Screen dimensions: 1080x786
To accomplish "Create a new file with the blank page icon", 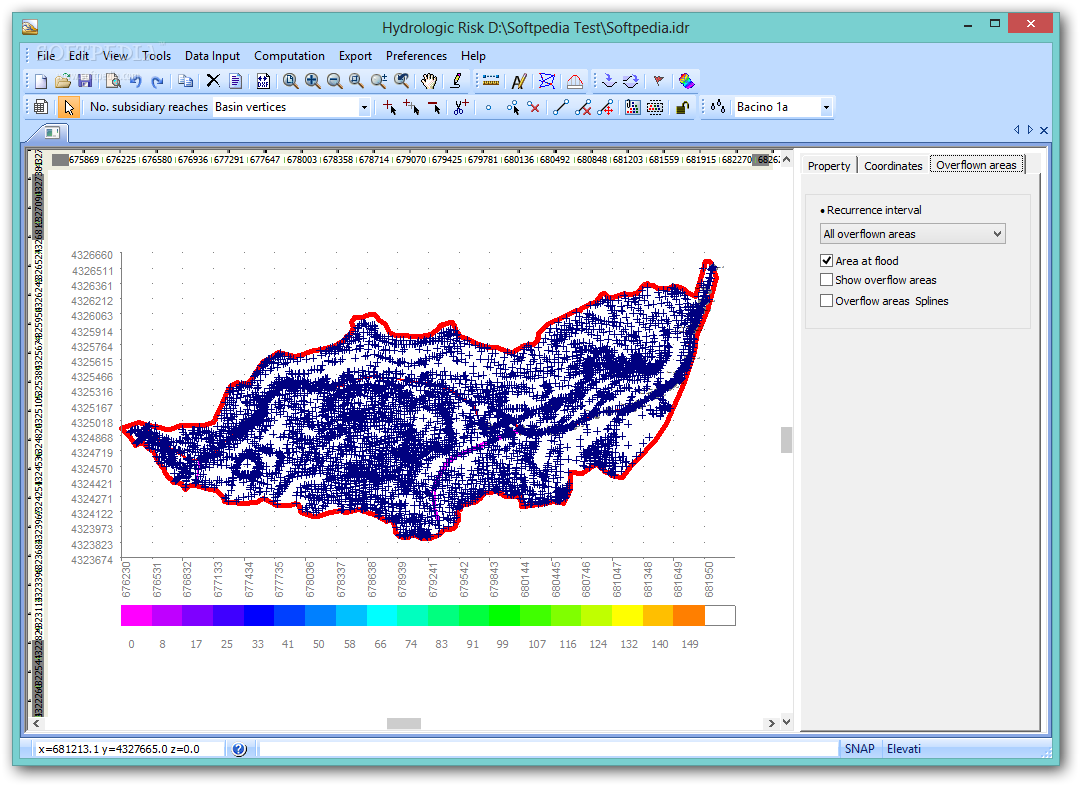I will click(x=41, y=81).
